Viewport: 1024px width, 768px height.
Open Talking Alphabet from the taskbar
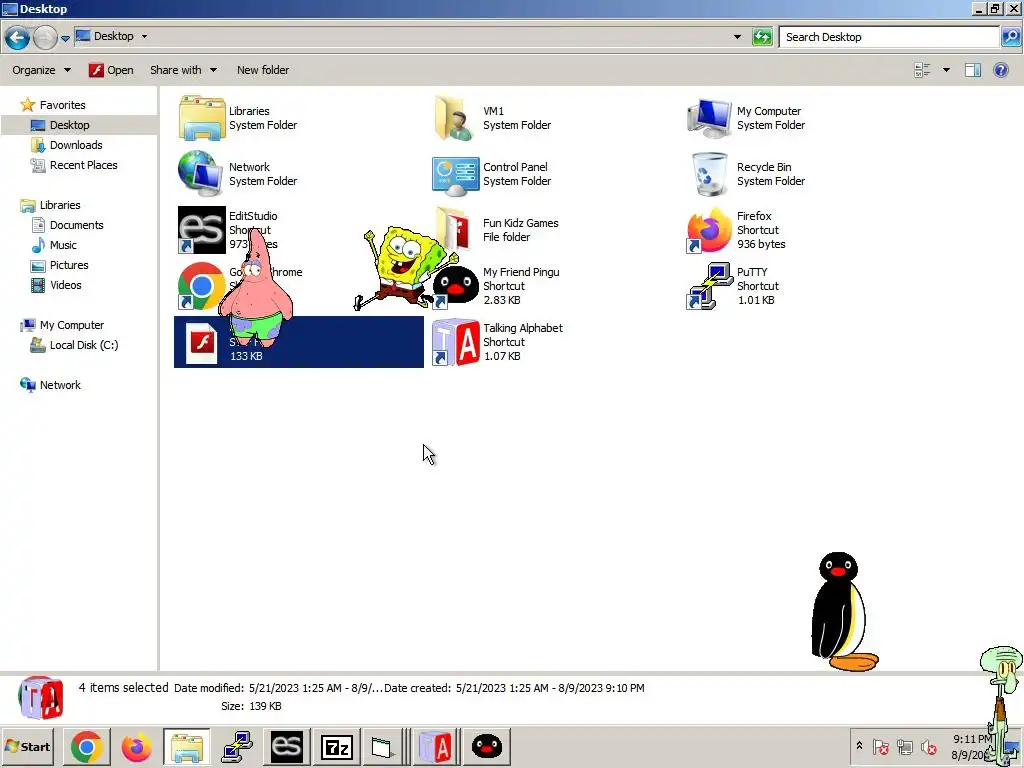tap(436, 747)
